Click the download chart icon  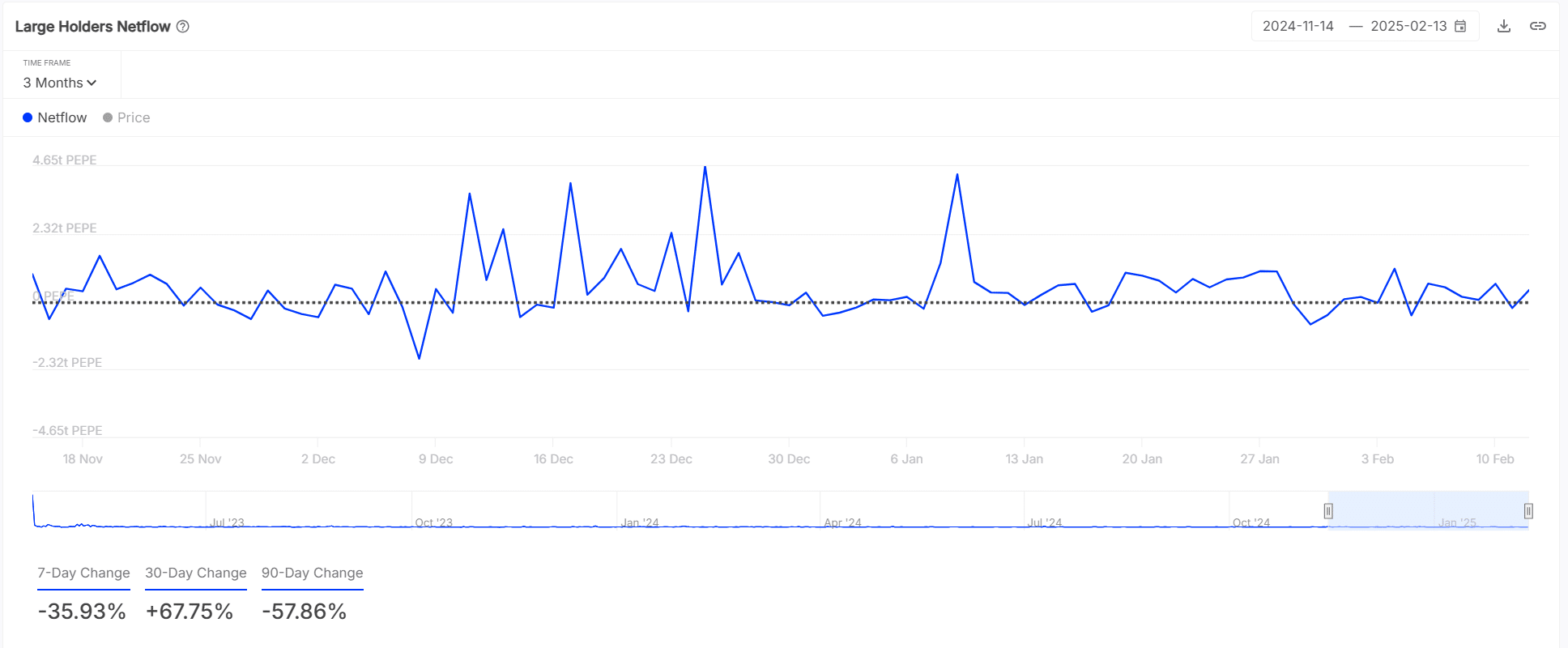pos(1504,26)
